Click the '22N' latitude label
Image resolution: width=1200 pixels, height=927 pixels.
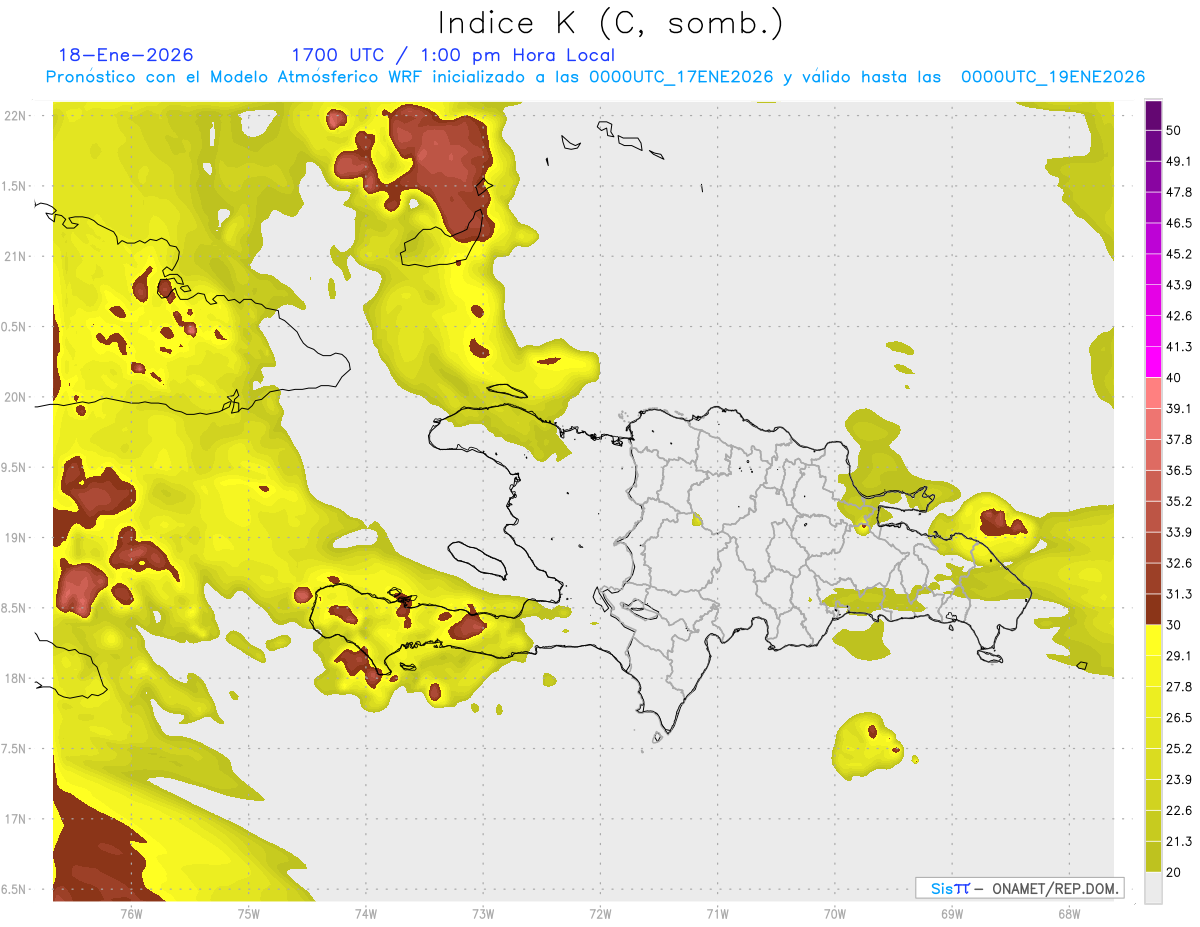click(x=17, y=116)
